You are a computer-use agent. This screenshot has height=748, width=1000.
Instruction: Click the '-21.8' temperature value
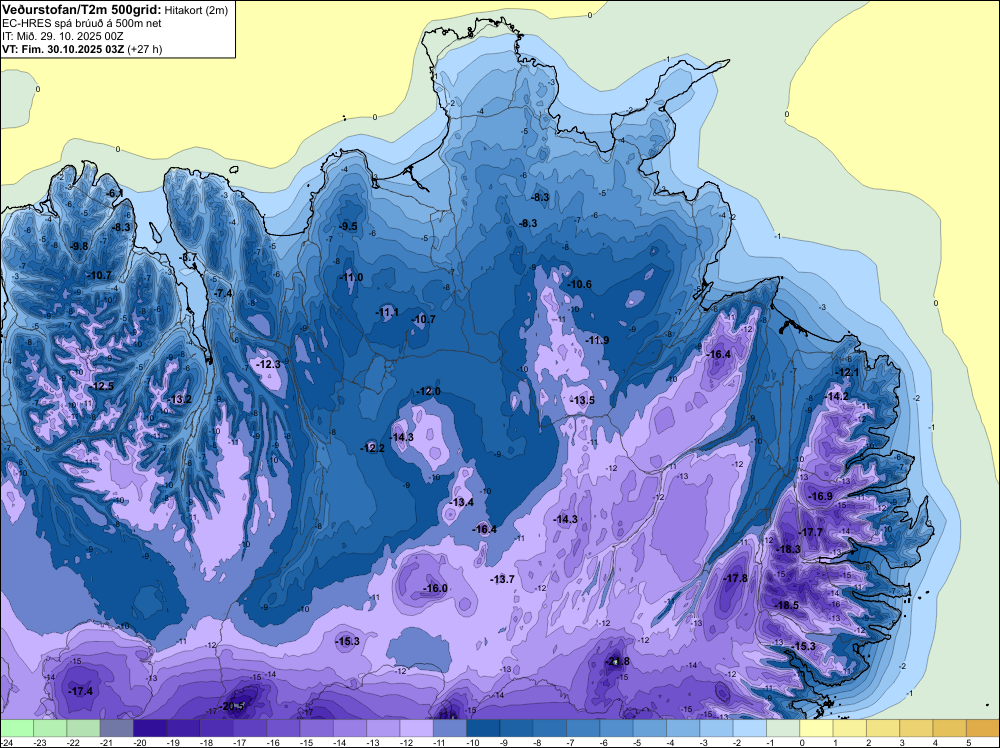[x=617, y=661]
